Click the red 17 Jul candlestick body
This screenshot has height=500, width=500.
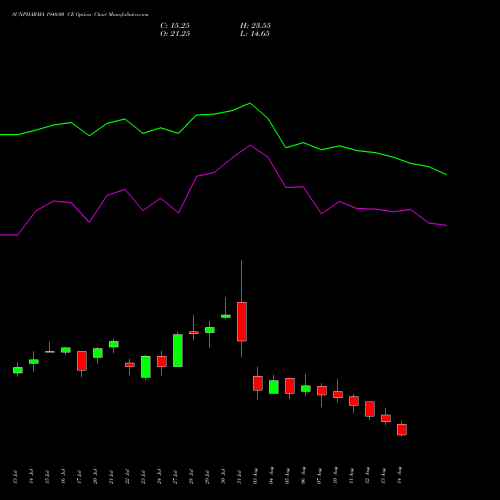(x=82, y=361)
